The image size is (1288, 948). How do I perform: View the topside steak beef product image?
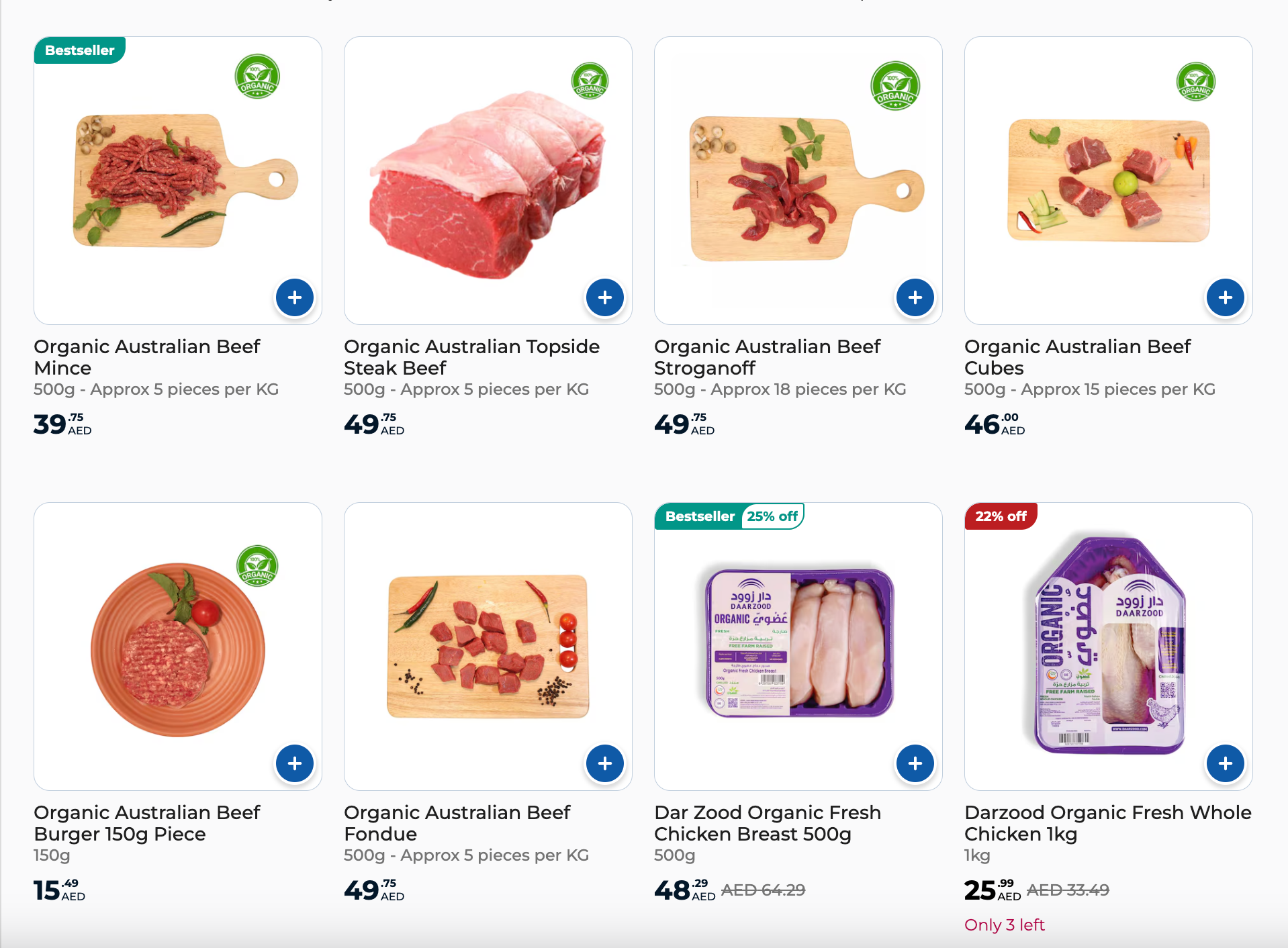tap(488, 185)
